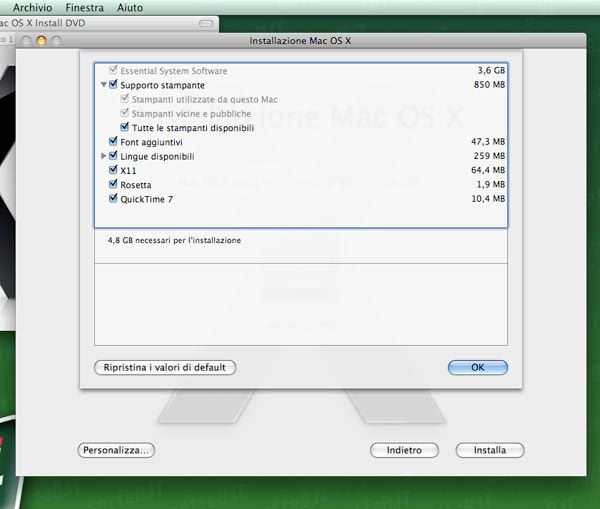
Task: Select the QuickTime 7 row label
Action: click(147, 199)
